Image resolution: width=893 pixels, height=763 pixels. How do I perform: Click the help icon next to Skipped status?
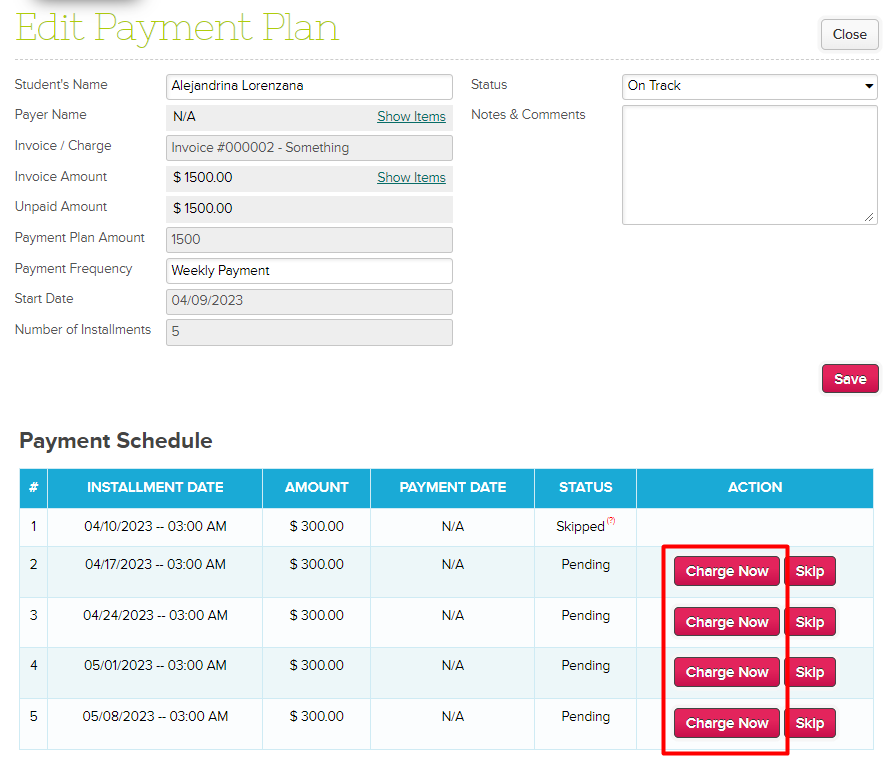tap(610, 521)
